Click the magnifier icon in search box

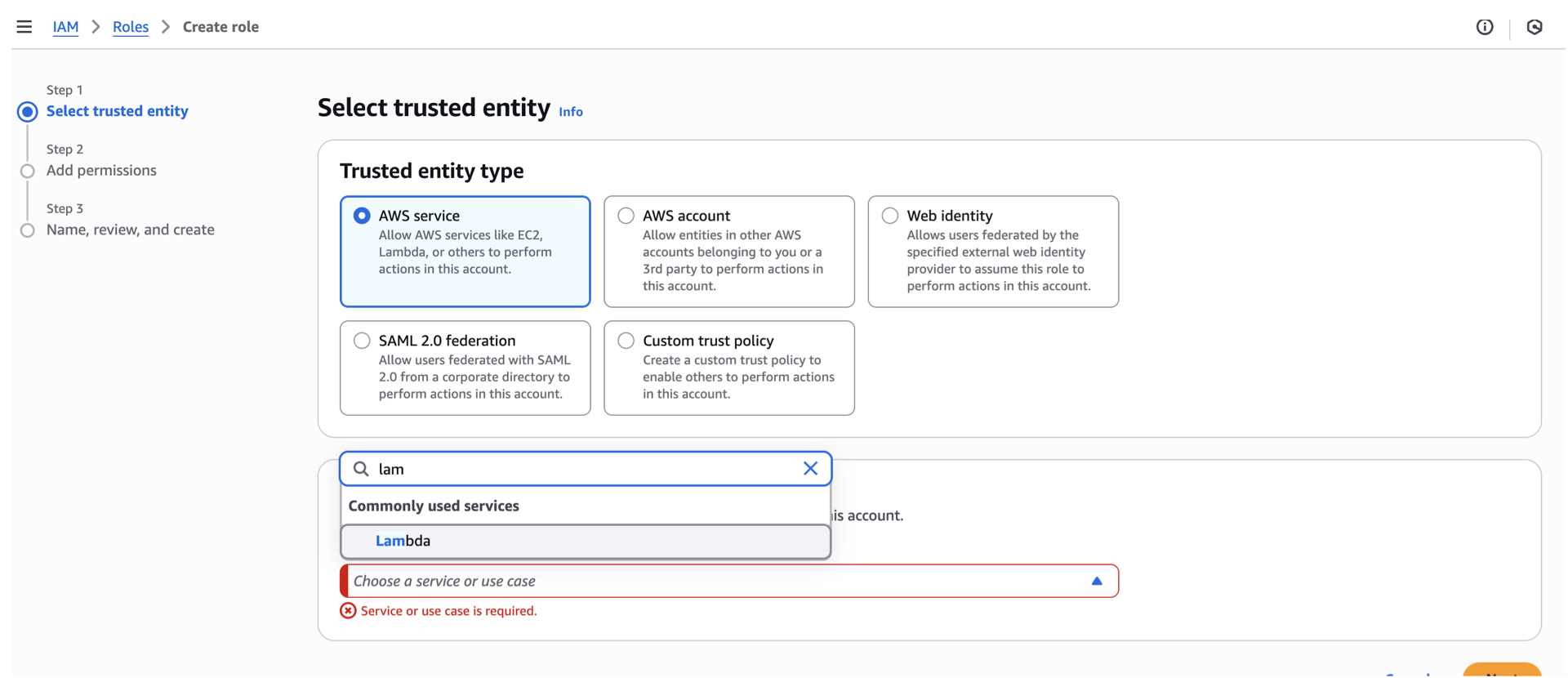click(361, 469)
